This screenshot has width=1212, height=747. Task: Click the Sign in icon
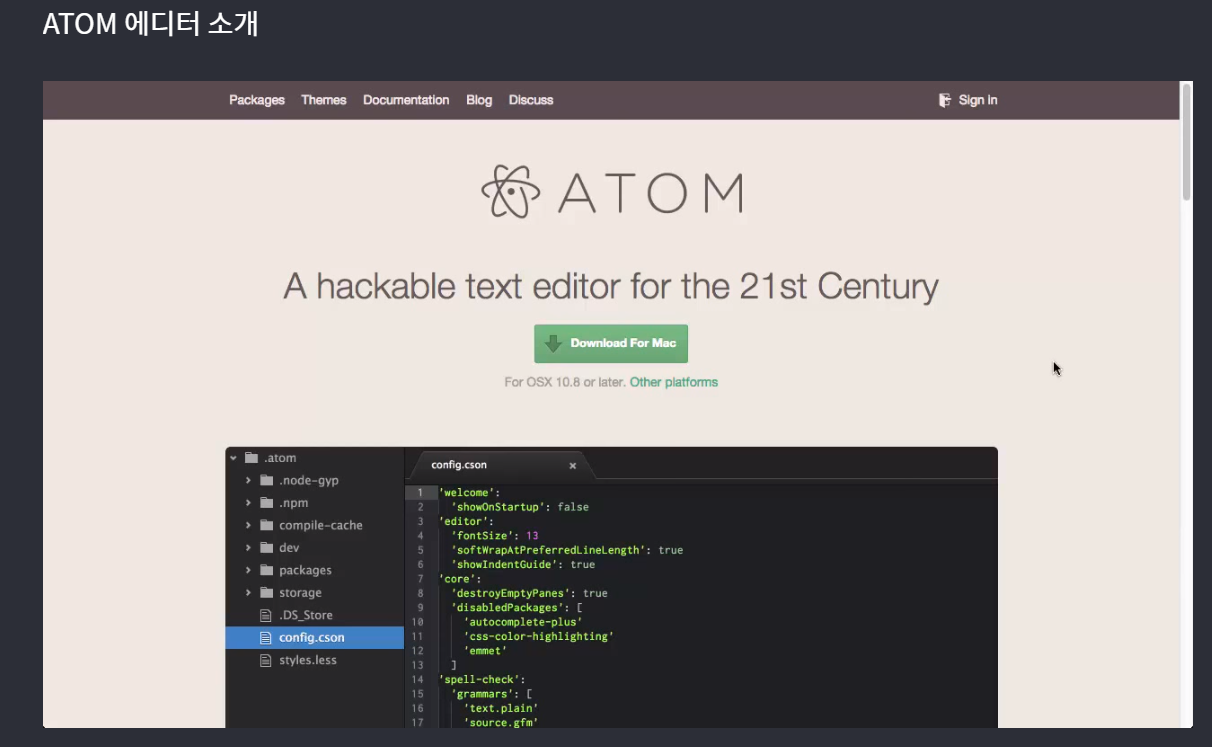[945, 100]
